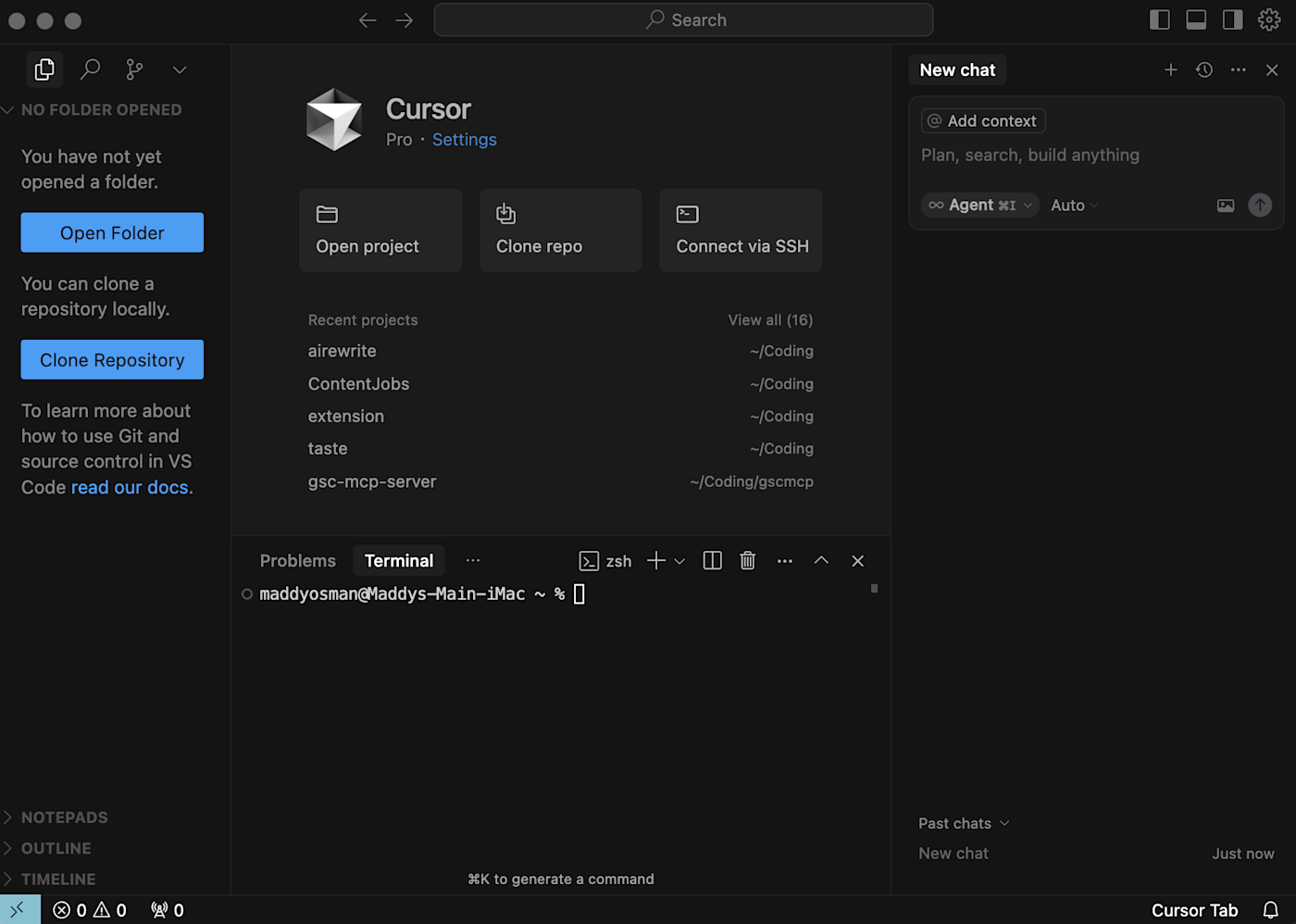The image size is (1296, 924).
Task: Maximize the panel with up chevron
Action: click(821, 561)
